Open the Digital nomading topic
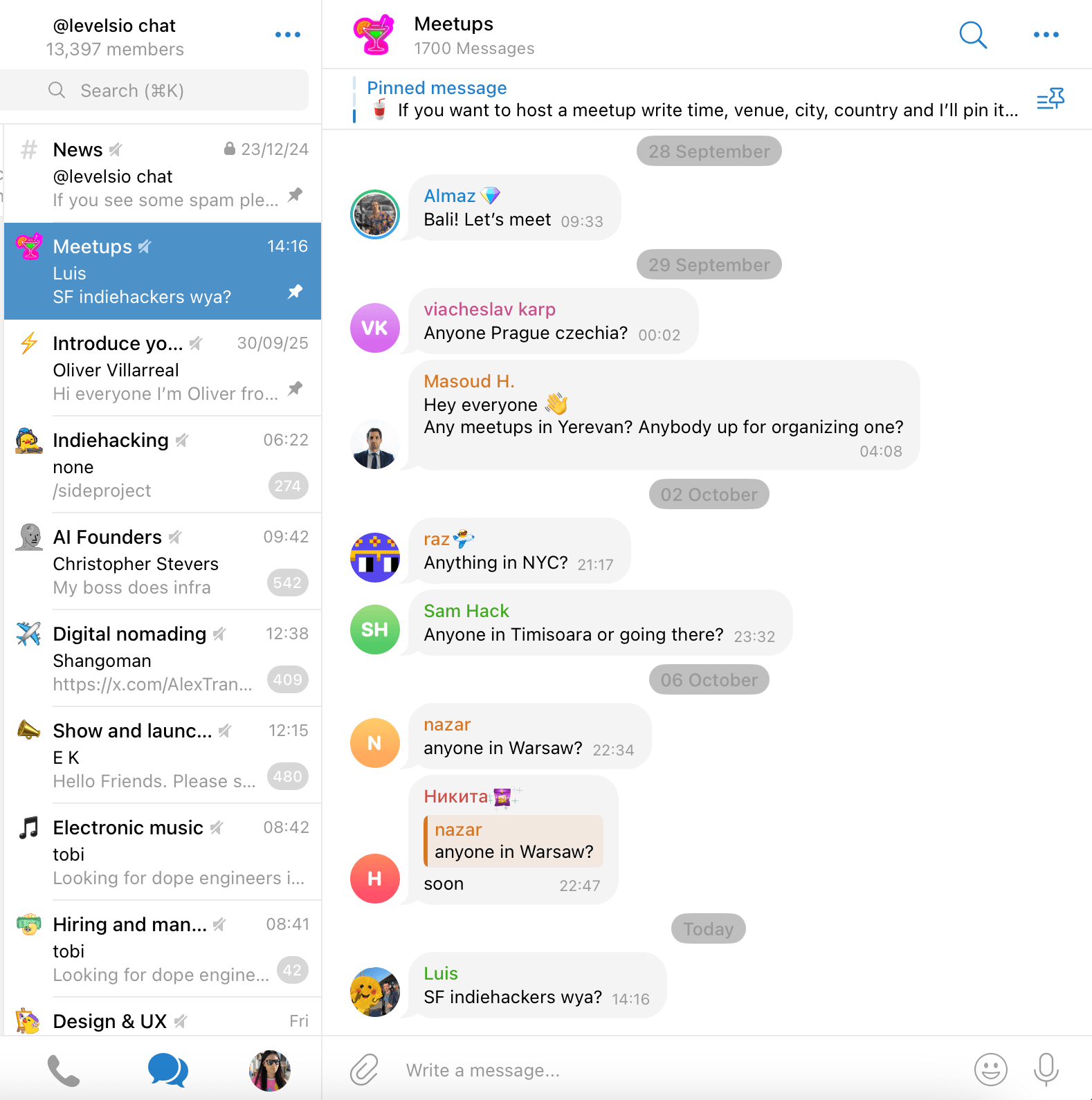1092x1100 pixels. pos(163,658)
